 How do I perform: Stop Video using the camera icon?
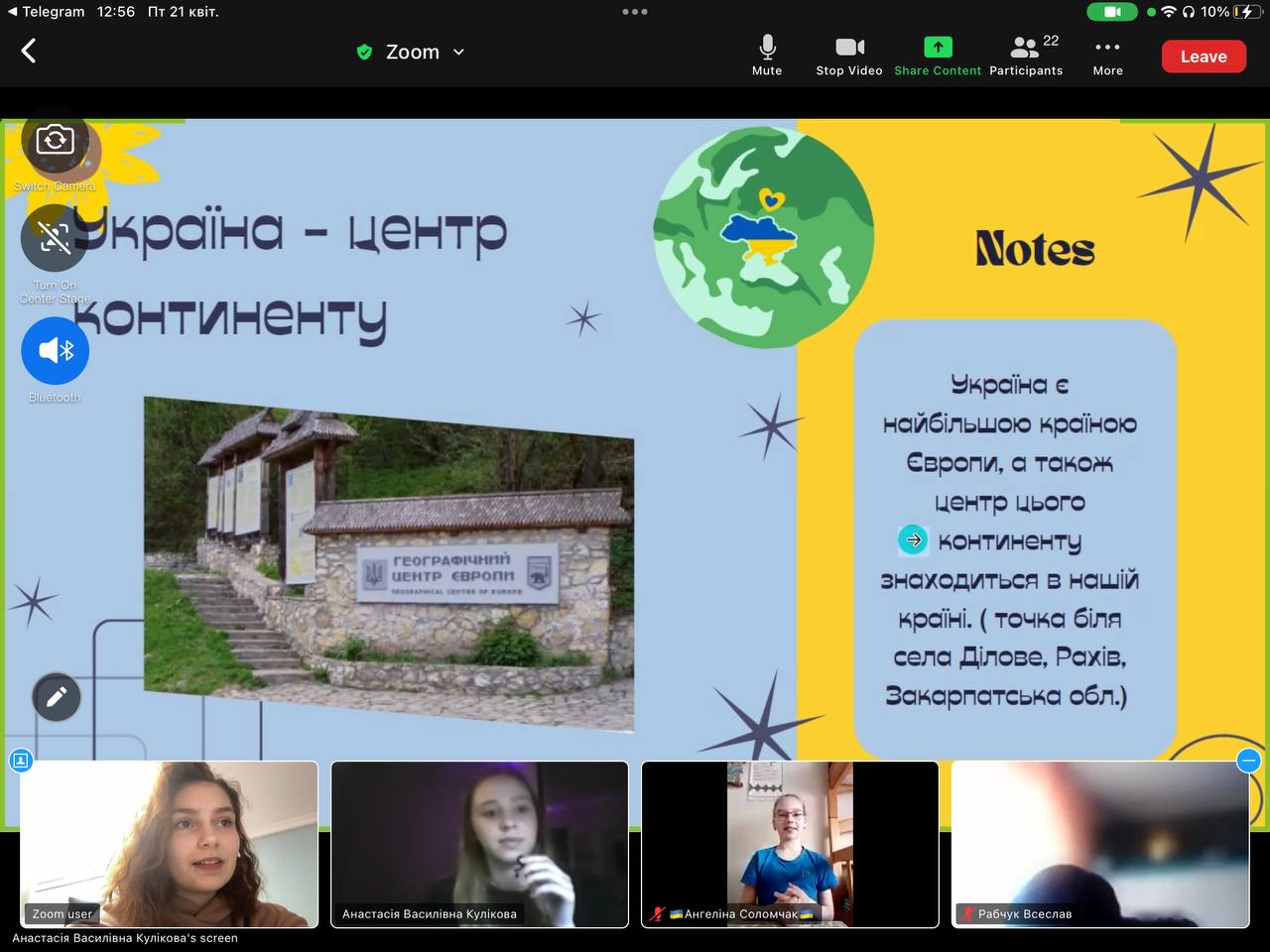click(849, 56)
